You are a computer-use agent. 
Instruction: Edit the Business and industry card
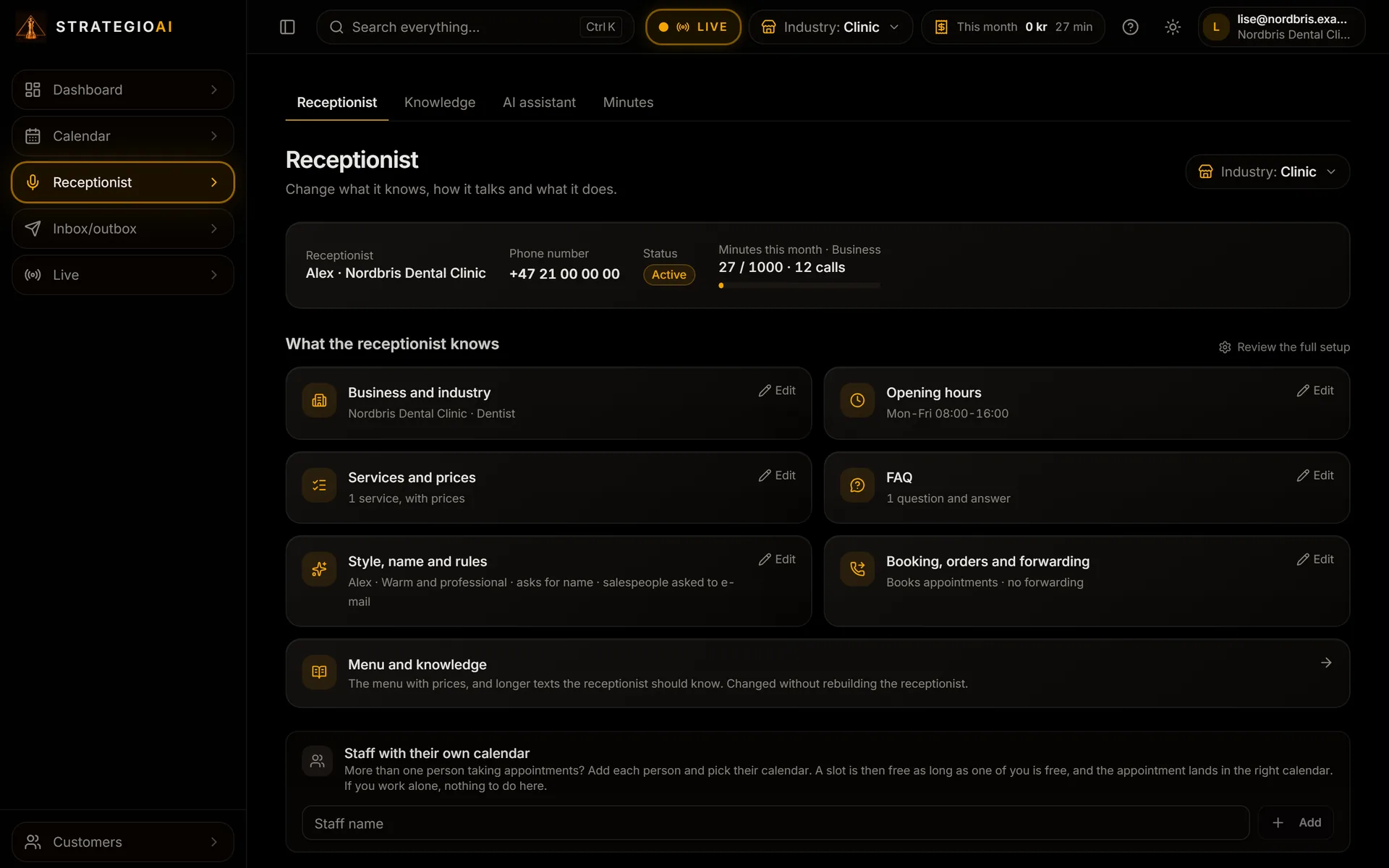pos(777,391)
